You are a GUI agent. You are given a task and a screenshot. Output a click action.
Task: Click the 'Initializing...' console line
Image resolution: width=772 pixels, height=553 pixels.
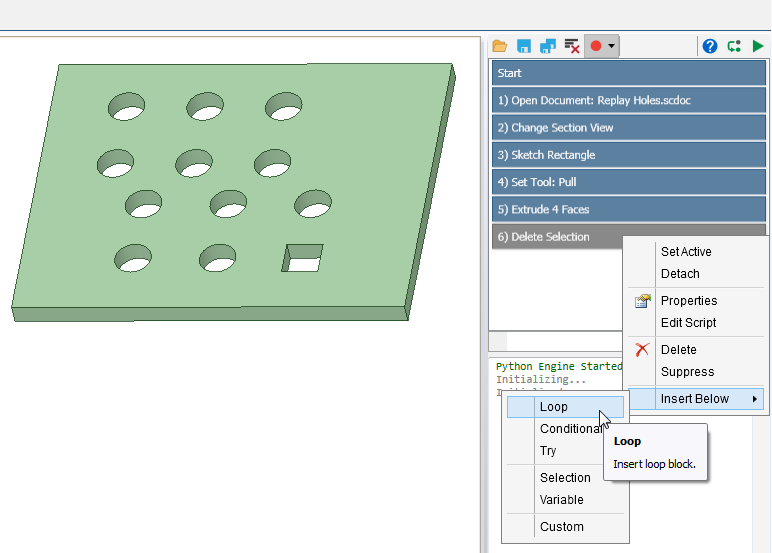[541, 380]
